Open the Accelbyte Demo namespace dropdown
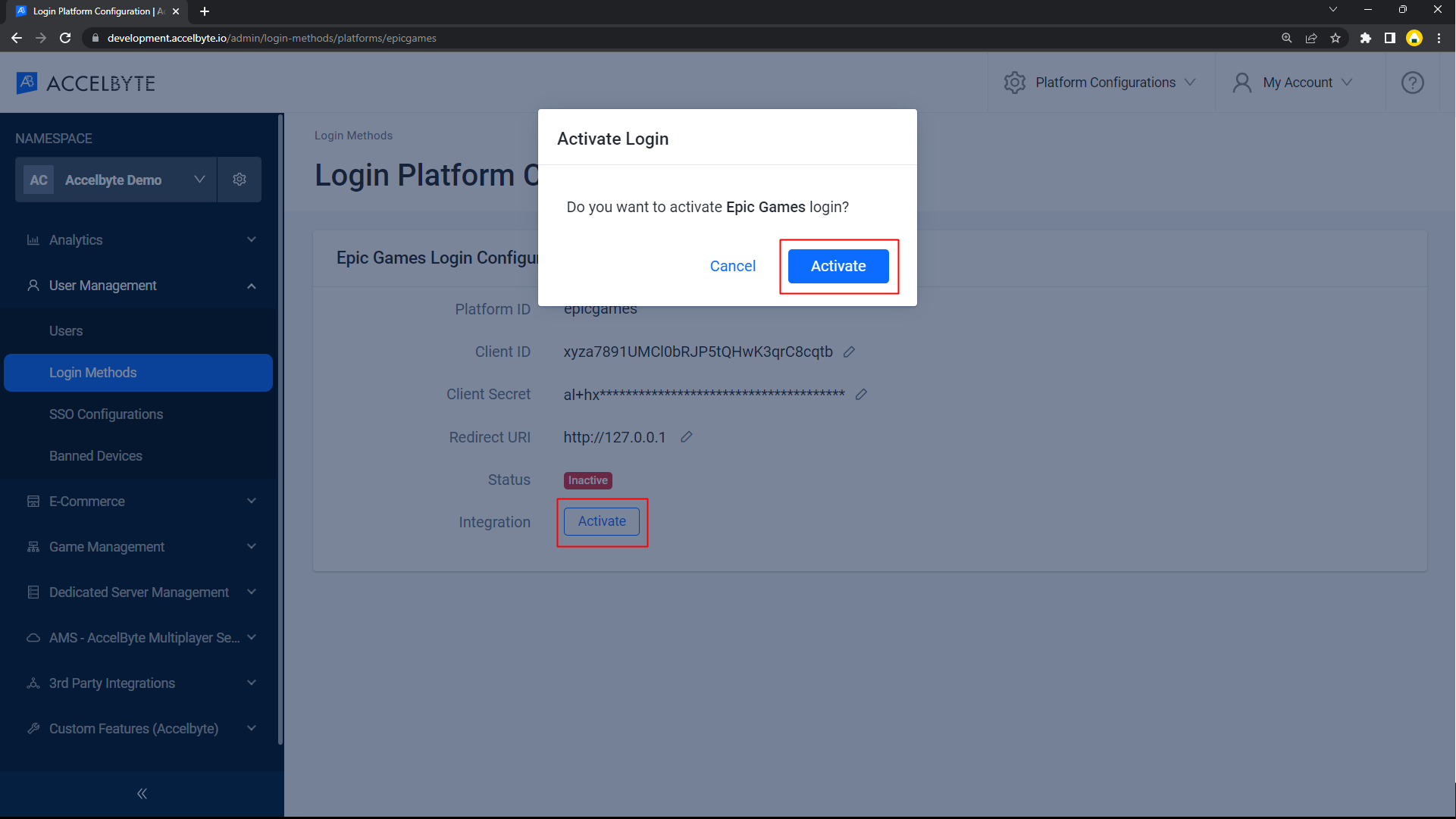The image size is (1456, 819). point(116,180)
